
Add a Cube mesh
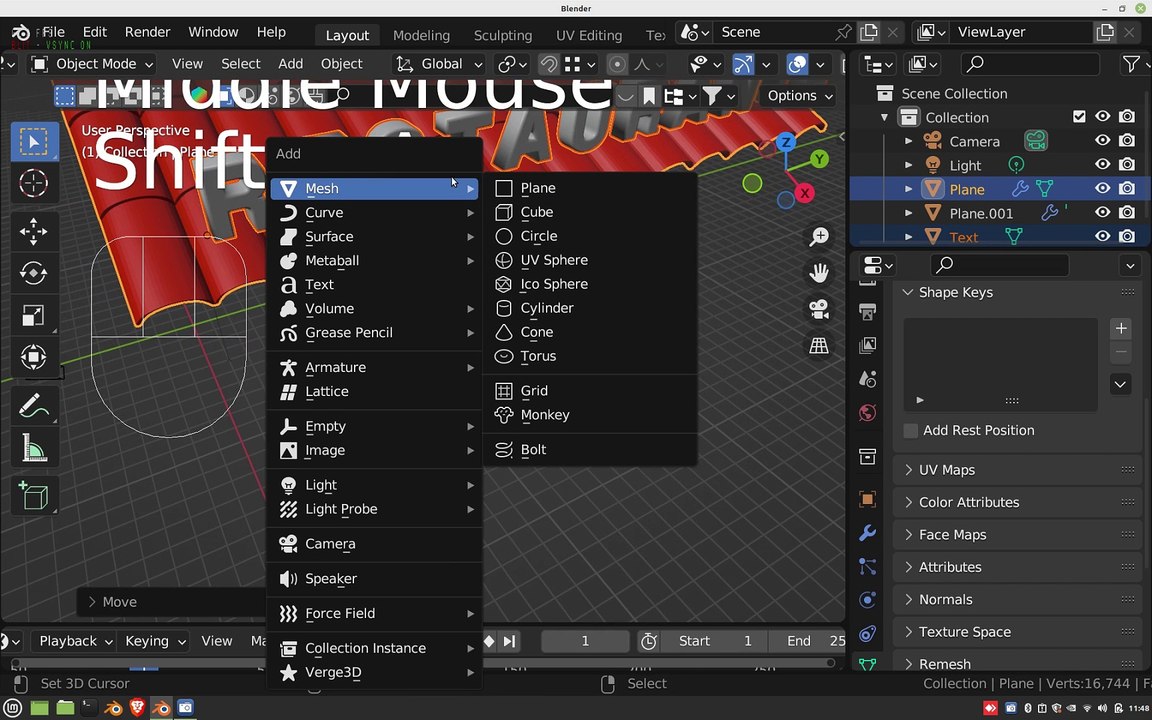590,212
